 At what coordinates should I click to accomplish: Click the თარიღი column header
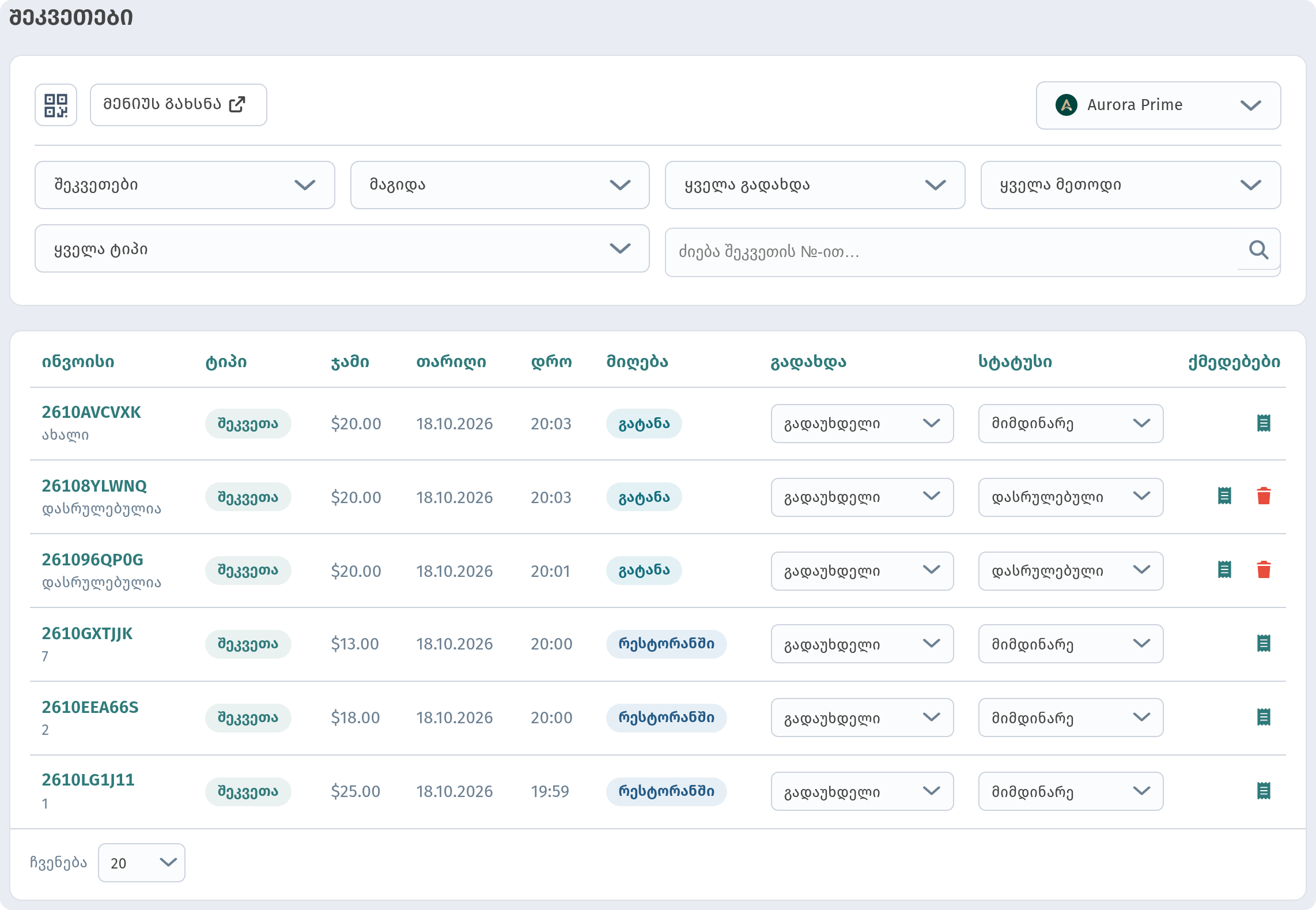451,362
